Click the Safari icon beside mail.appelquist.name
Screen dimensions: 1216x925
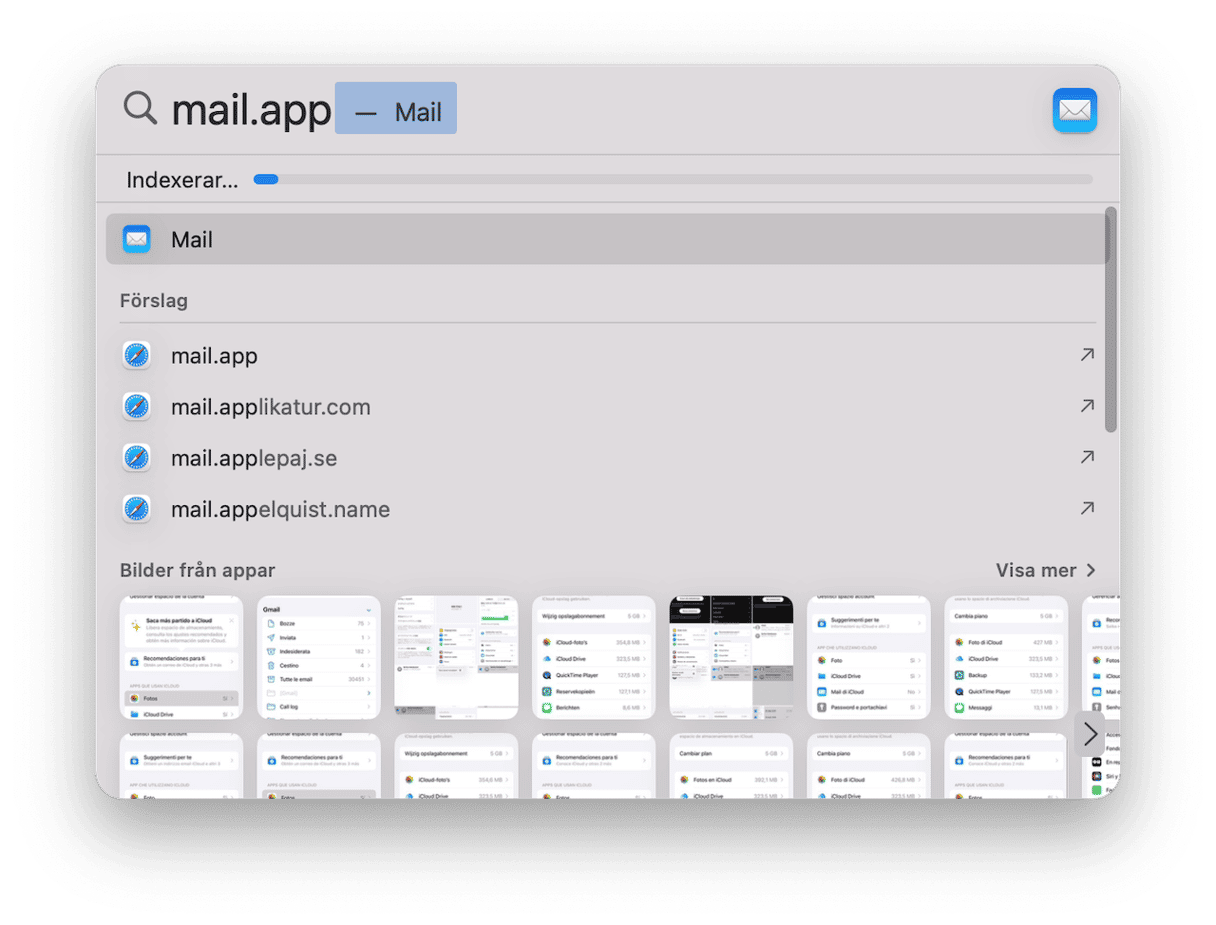pyautogui.click(x=136, y=509)
